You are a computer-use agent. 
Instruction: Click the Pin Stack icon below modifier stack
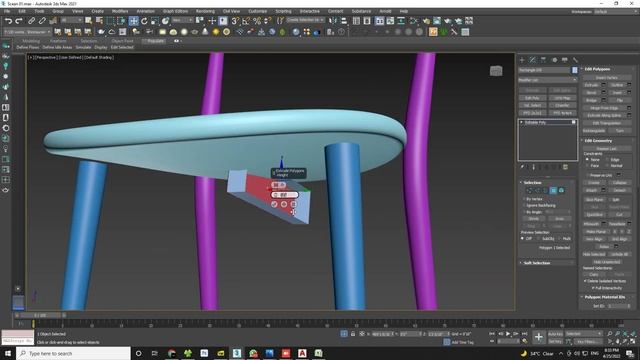pos(522,167)
